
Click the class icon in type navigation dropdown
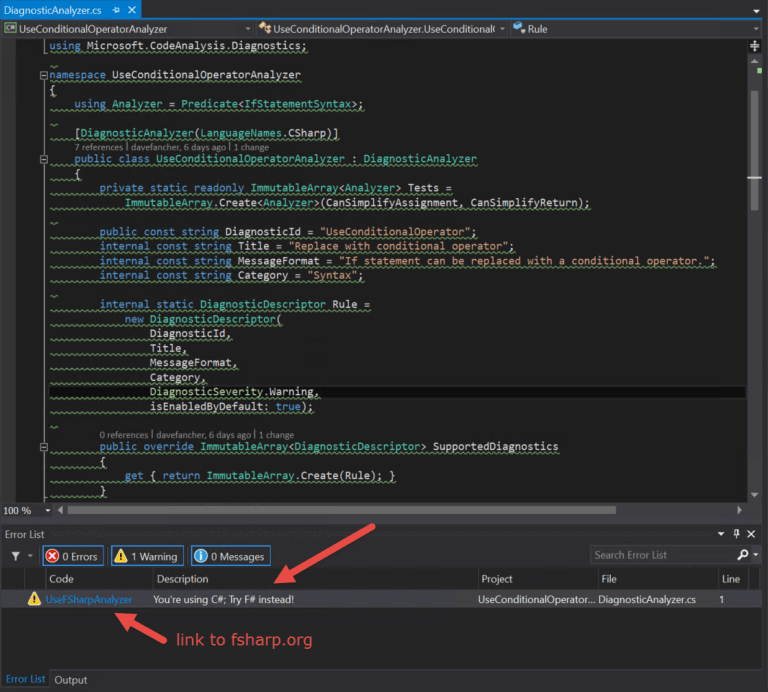265,28
